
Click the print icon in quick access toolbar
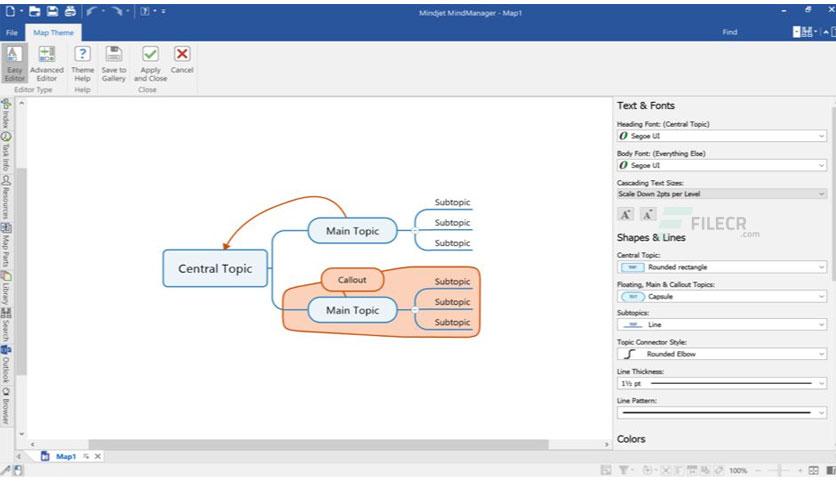[x=70, y=11]
